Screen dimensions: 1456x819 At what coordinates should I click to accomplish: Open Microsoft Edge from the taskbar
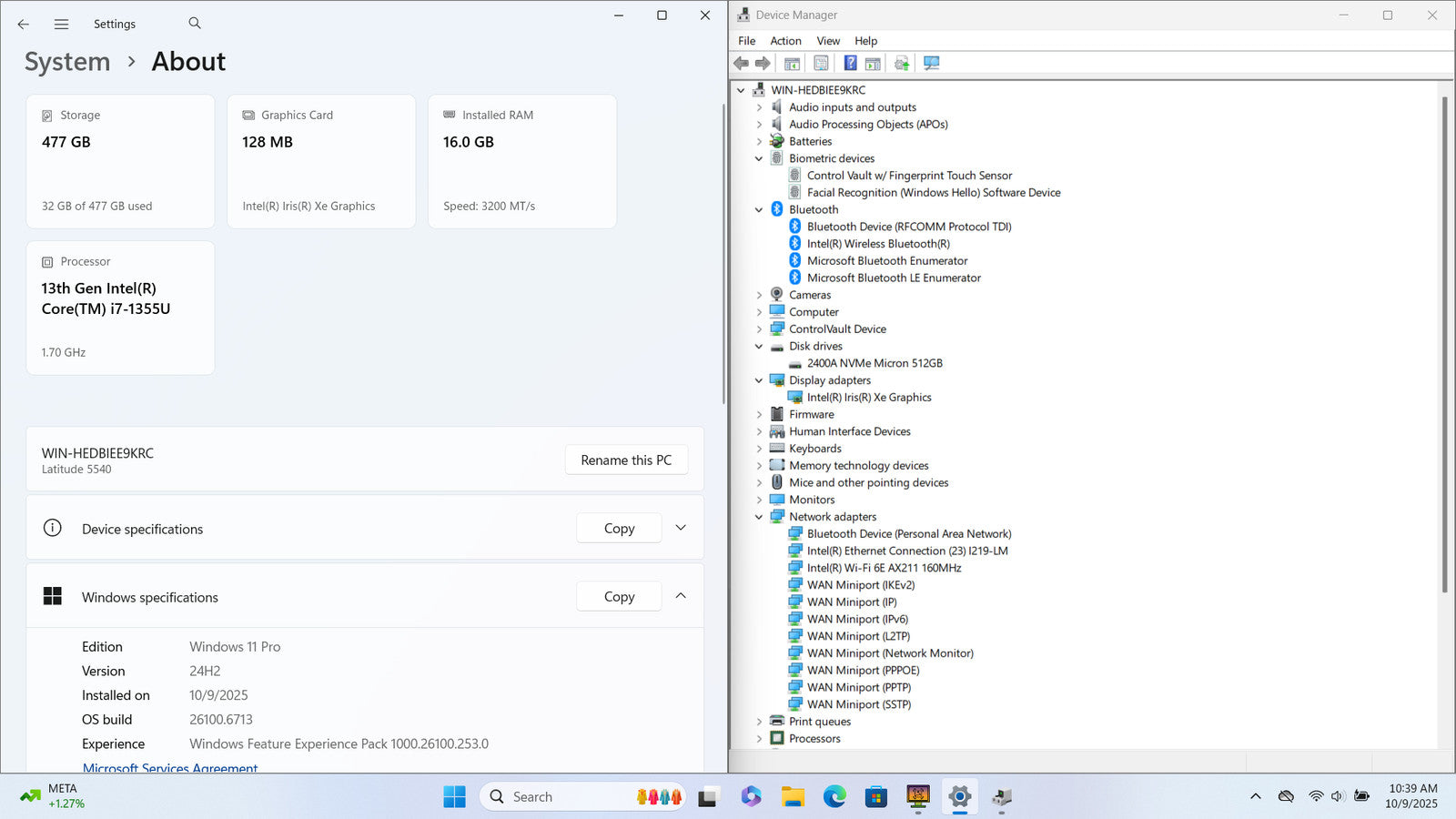pos(834,797)
